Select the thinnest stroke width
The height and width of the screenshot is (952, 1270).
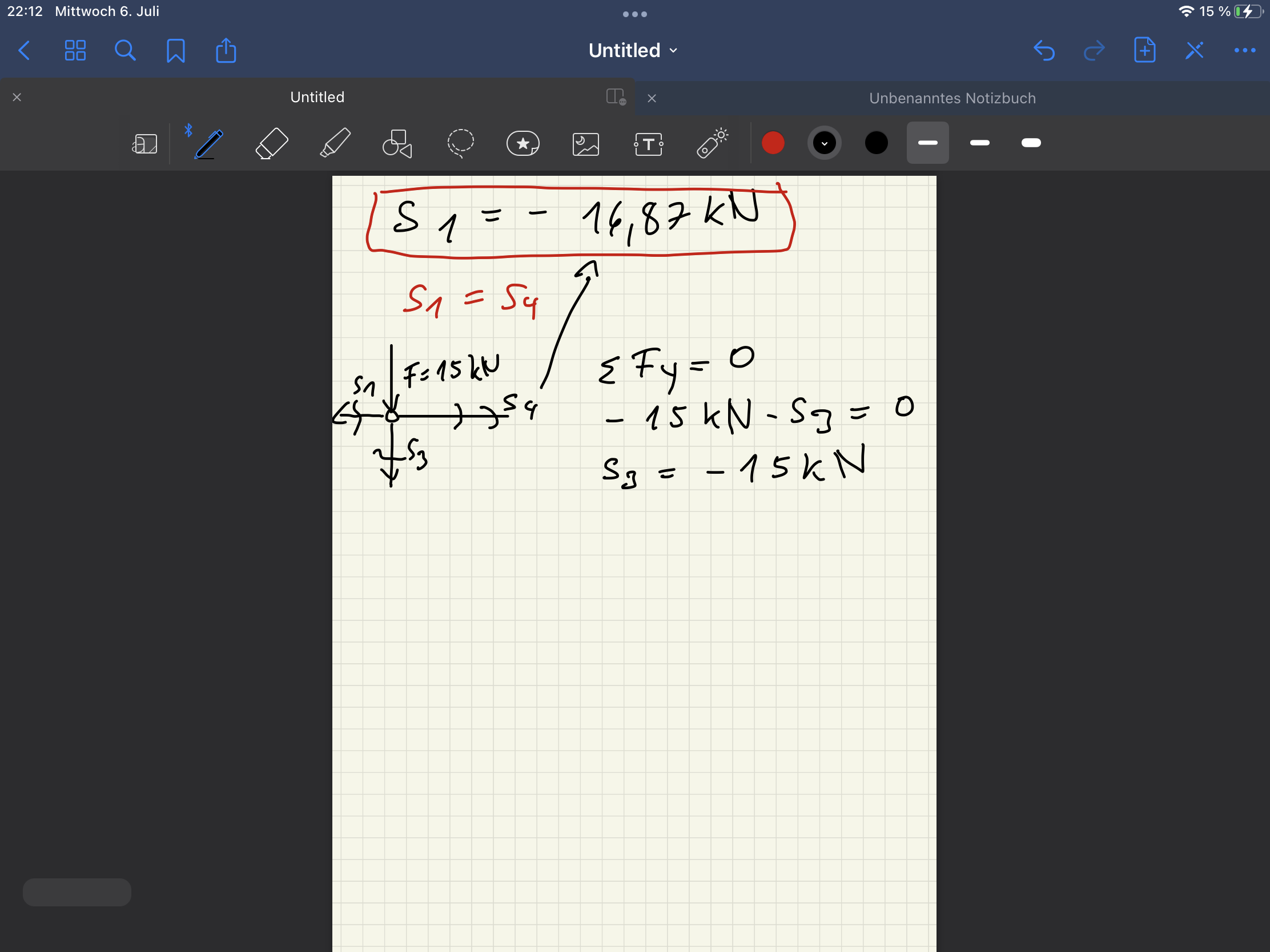click(928, 143)
